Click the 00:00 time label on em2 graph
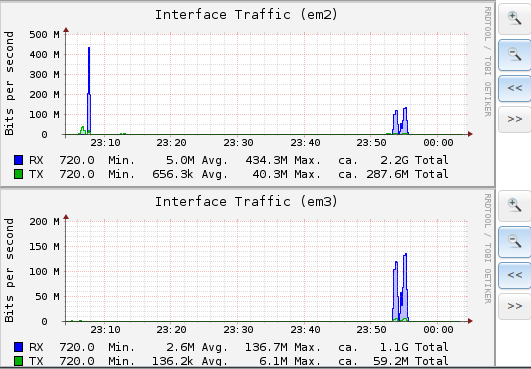The image size is (531, 369). 438,143
